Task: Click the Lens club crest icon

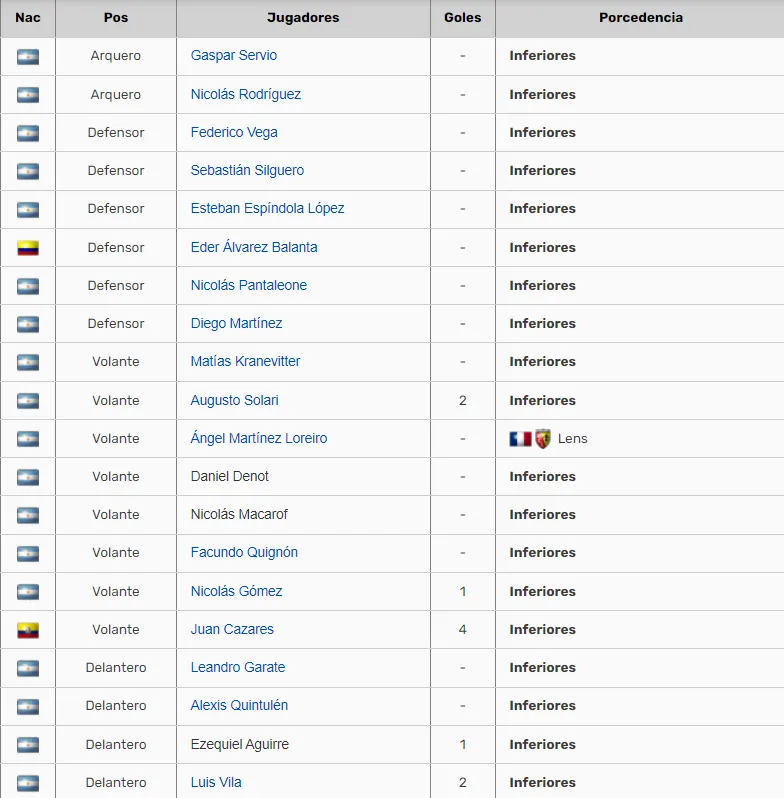Action: [543, 438]
